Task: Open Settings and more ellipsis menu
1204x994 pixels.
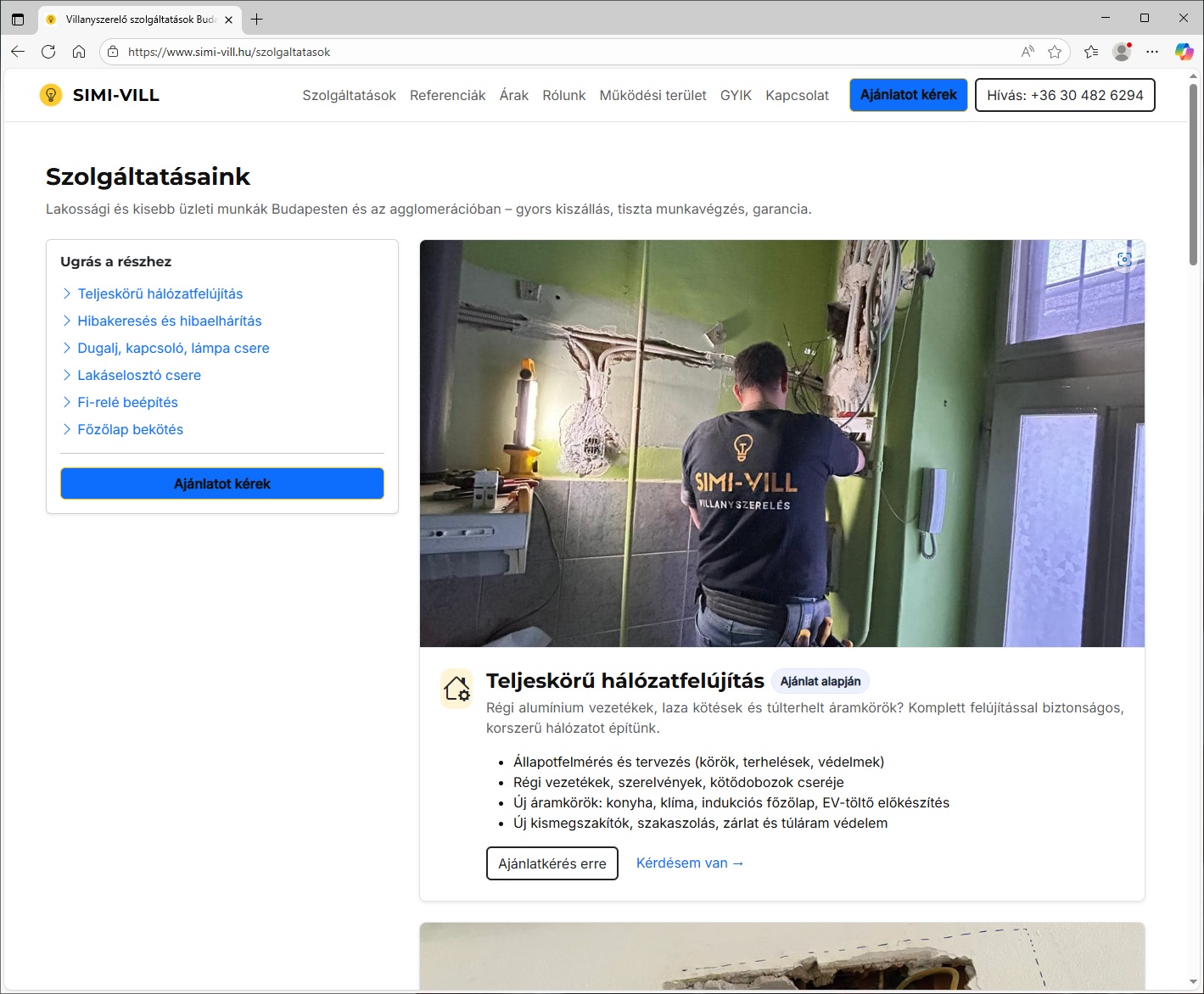Action: click(1151, 52)
